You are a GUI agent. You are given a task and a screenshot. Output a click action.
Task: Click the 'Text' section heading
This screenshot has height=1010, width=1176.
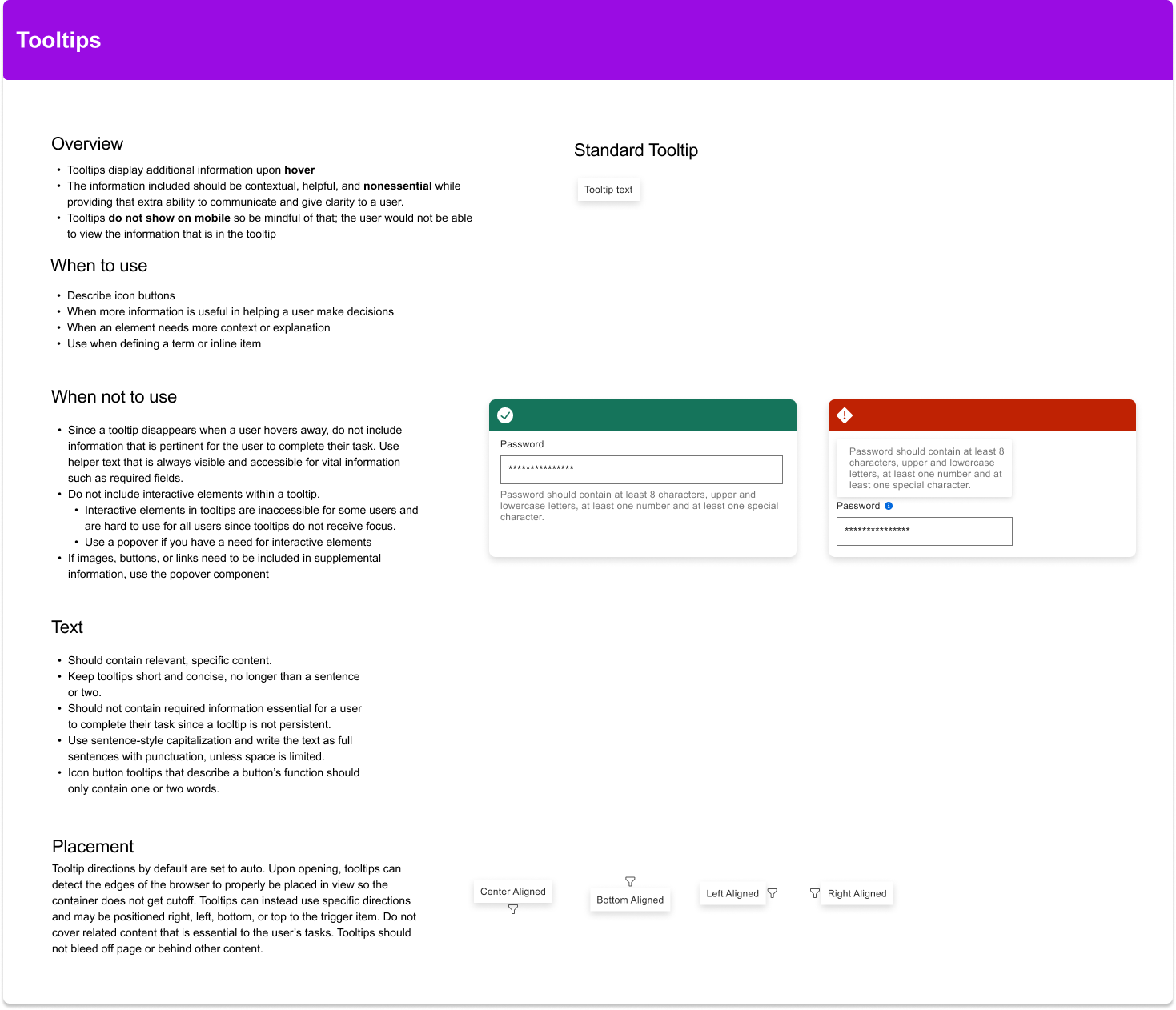[x=67, y=627]
